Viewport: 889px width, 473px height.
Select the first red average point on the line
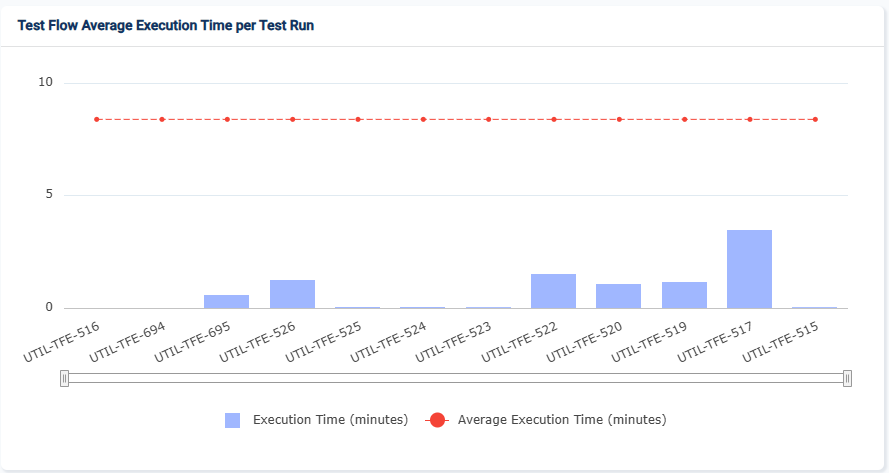[x=97, y=119]
